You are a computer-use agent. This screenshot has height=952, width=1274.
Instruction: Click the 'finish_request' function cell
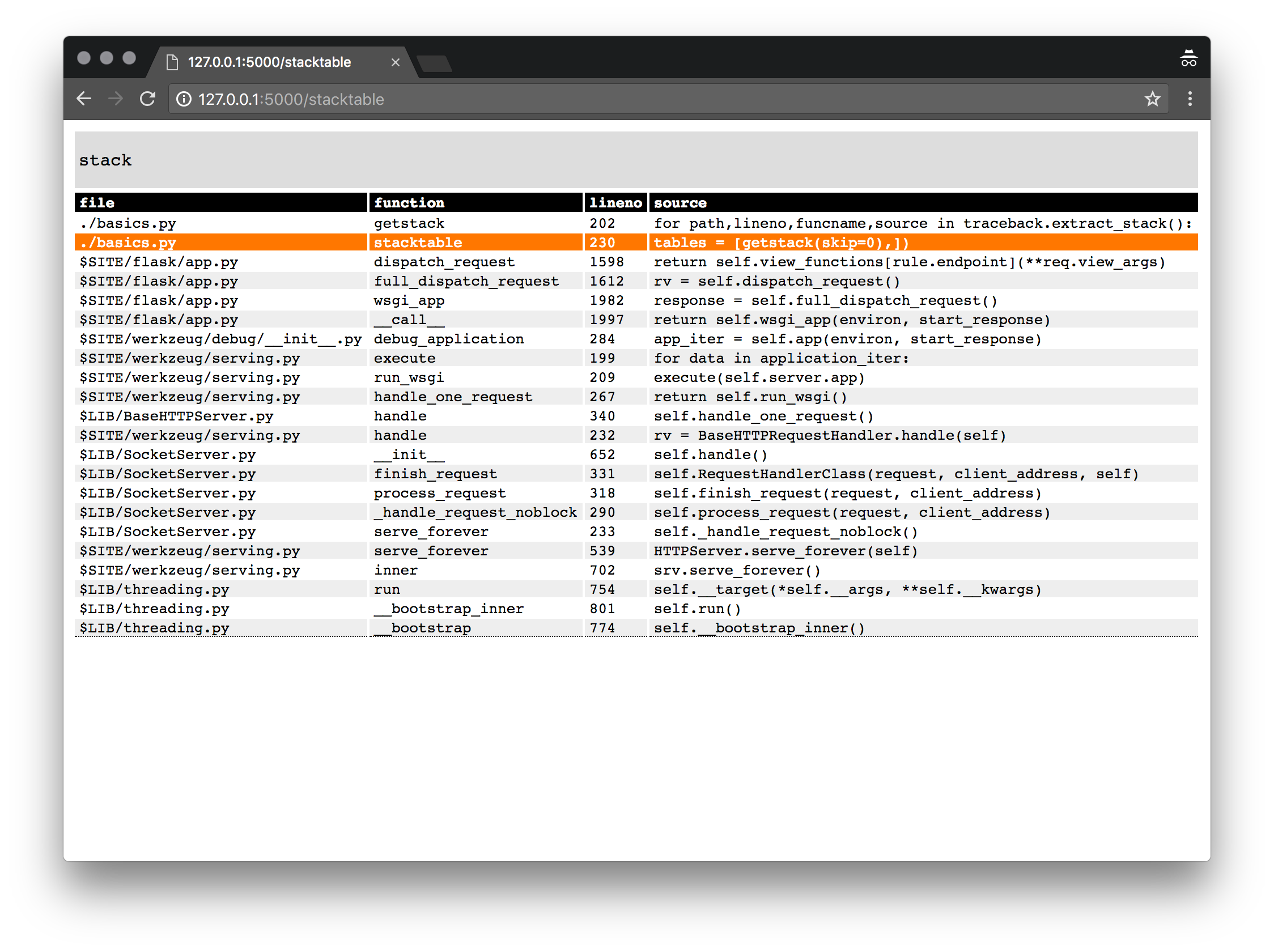(x=475, y=474)
